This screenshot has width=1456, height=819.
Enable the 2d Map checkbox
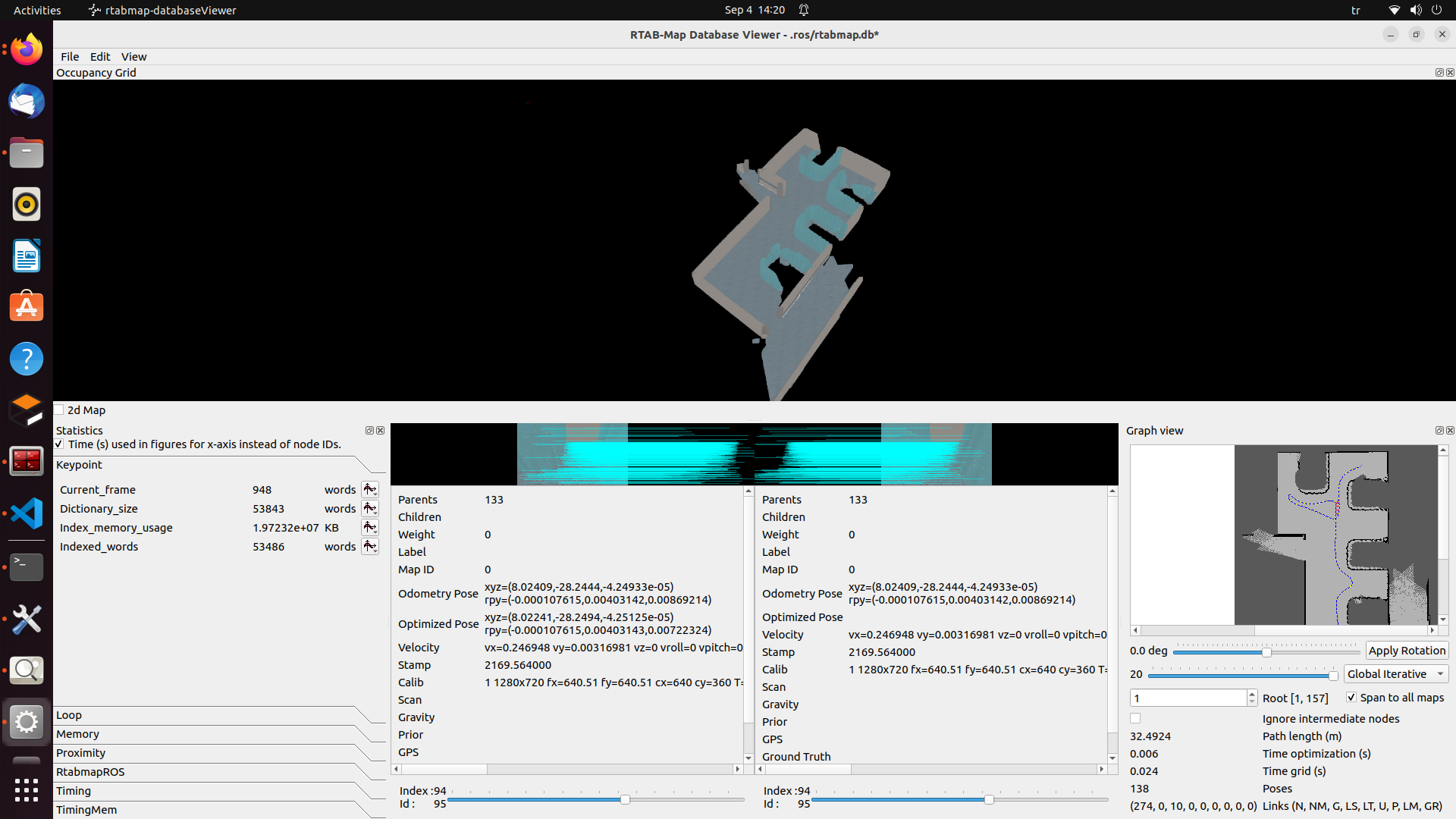pos(59,409)
